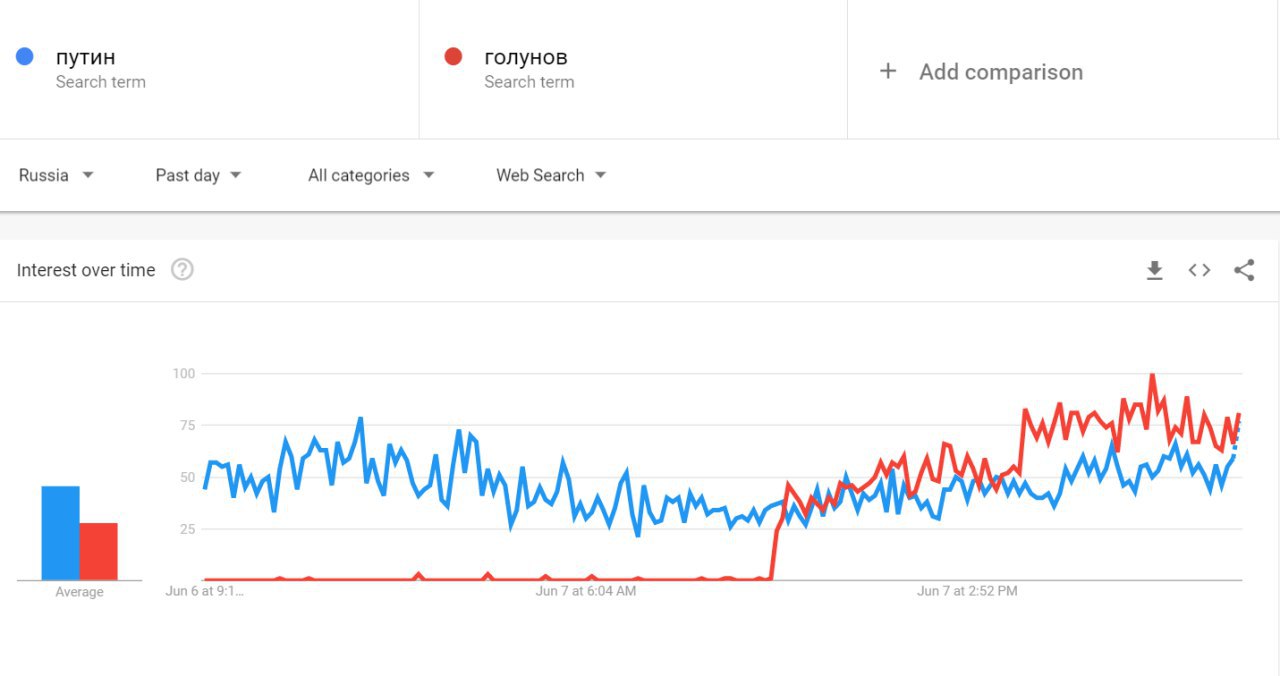Expand the Past day time range dropdown
Viewport: 1280px width, 676px height.
pos(198,175)
